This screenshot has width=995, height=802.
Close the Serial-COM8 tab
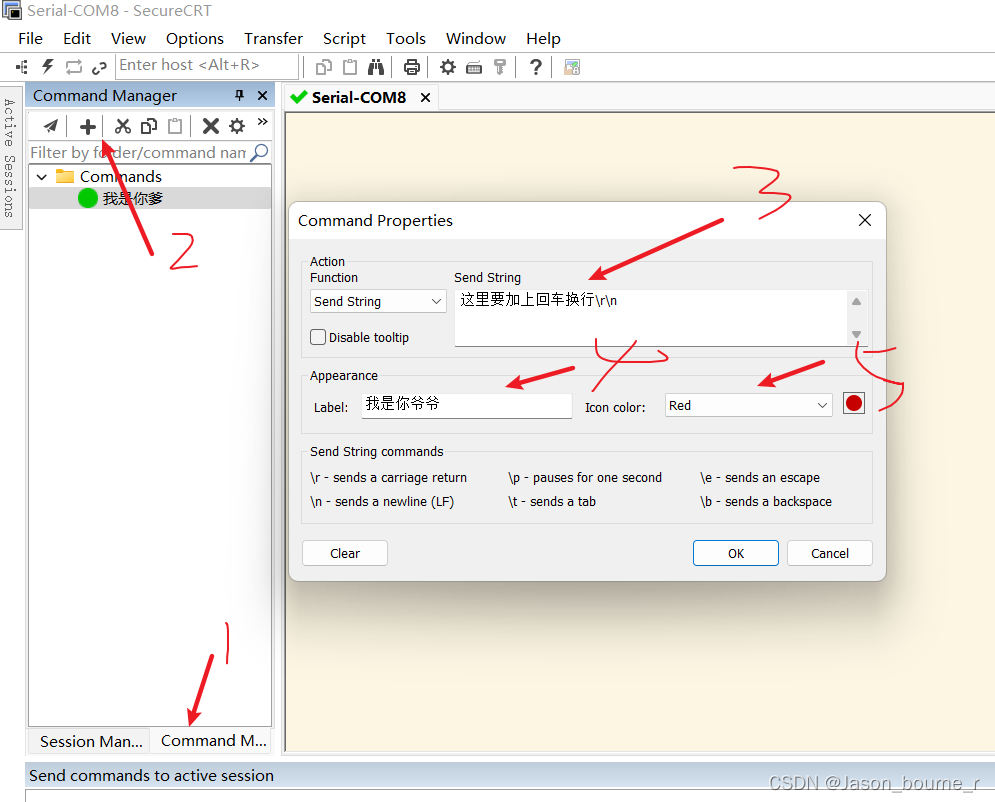coord(425,98)
